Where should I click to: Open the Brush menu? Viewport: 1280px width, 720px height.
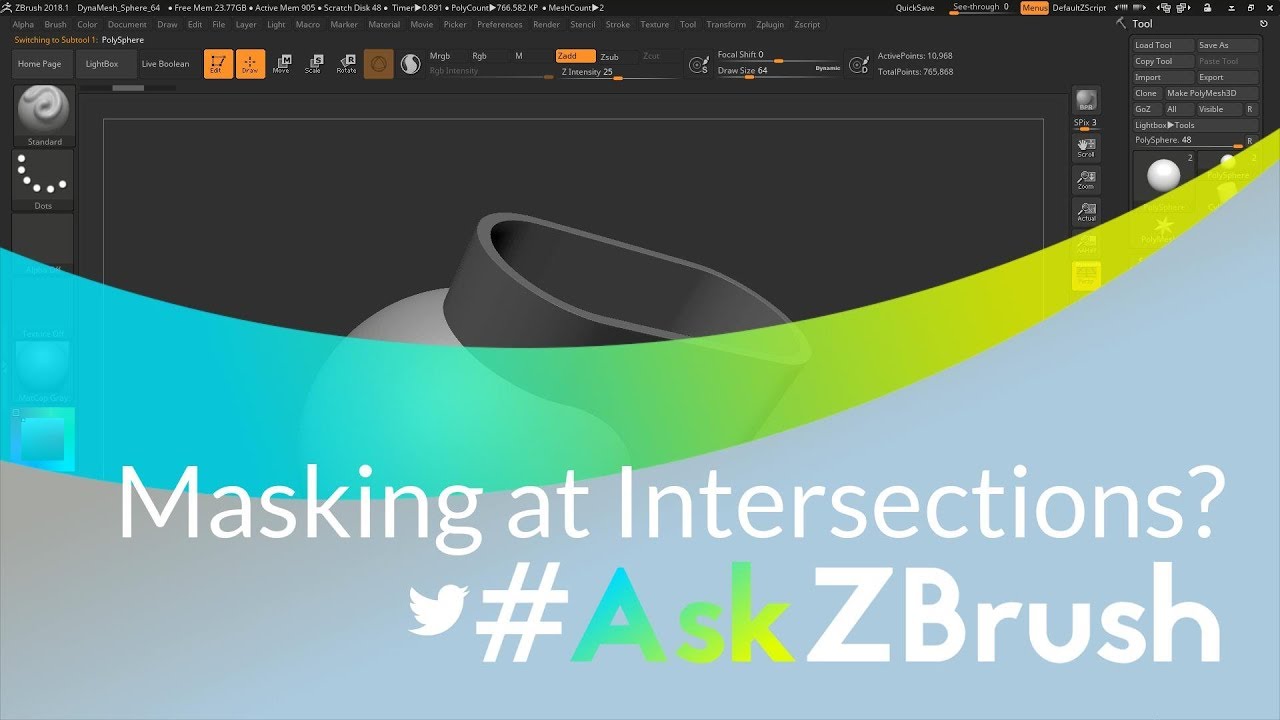click(55, 24)
